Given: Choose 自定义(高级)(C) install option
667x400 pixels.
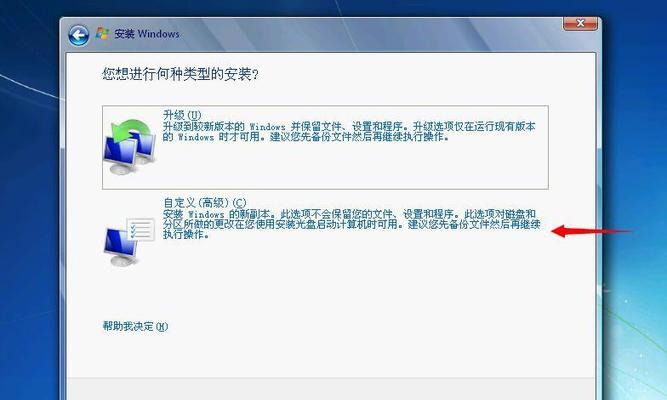Looking at the screenshot, I should click(x=205, y=203).
